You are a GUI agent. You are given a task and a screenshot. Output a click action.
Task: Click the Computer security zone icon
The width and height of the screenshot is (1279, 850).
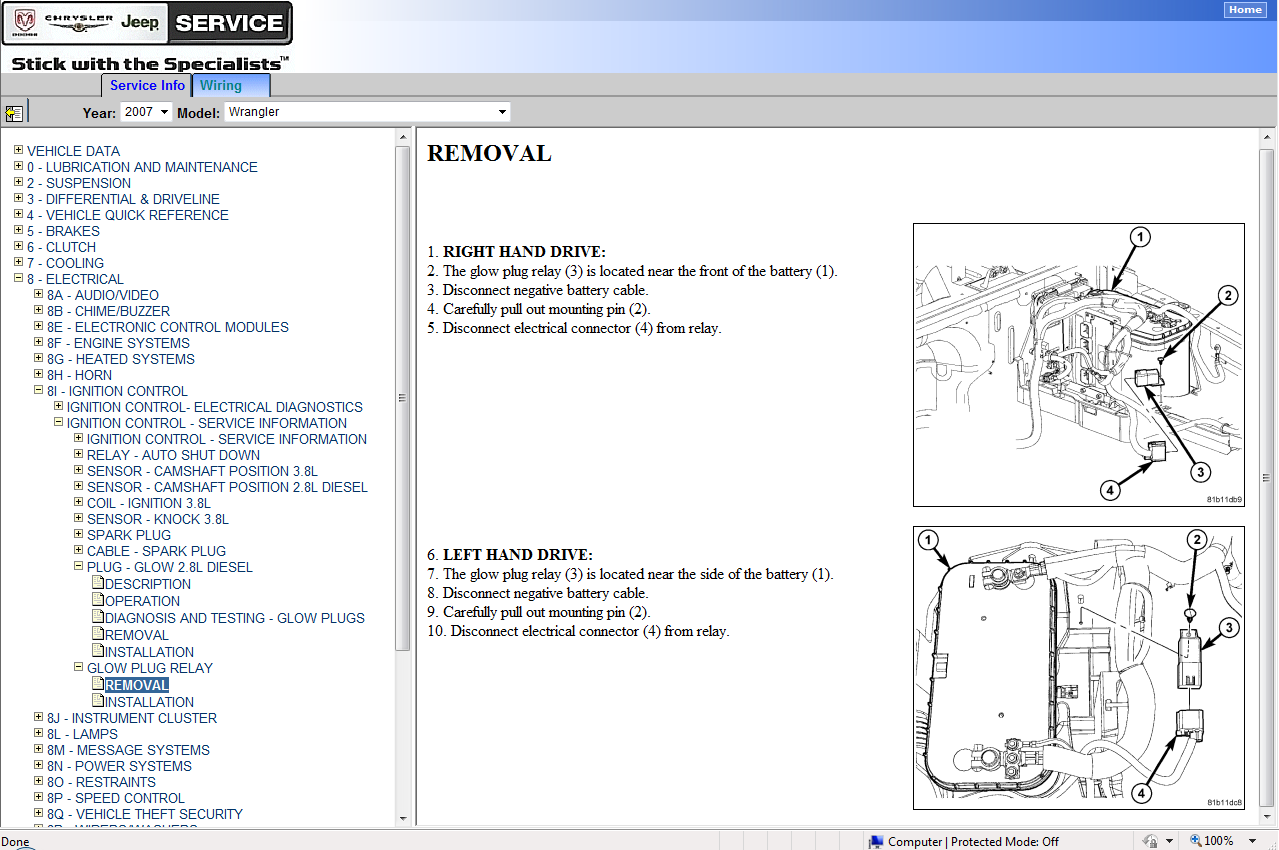pos(876,841)
